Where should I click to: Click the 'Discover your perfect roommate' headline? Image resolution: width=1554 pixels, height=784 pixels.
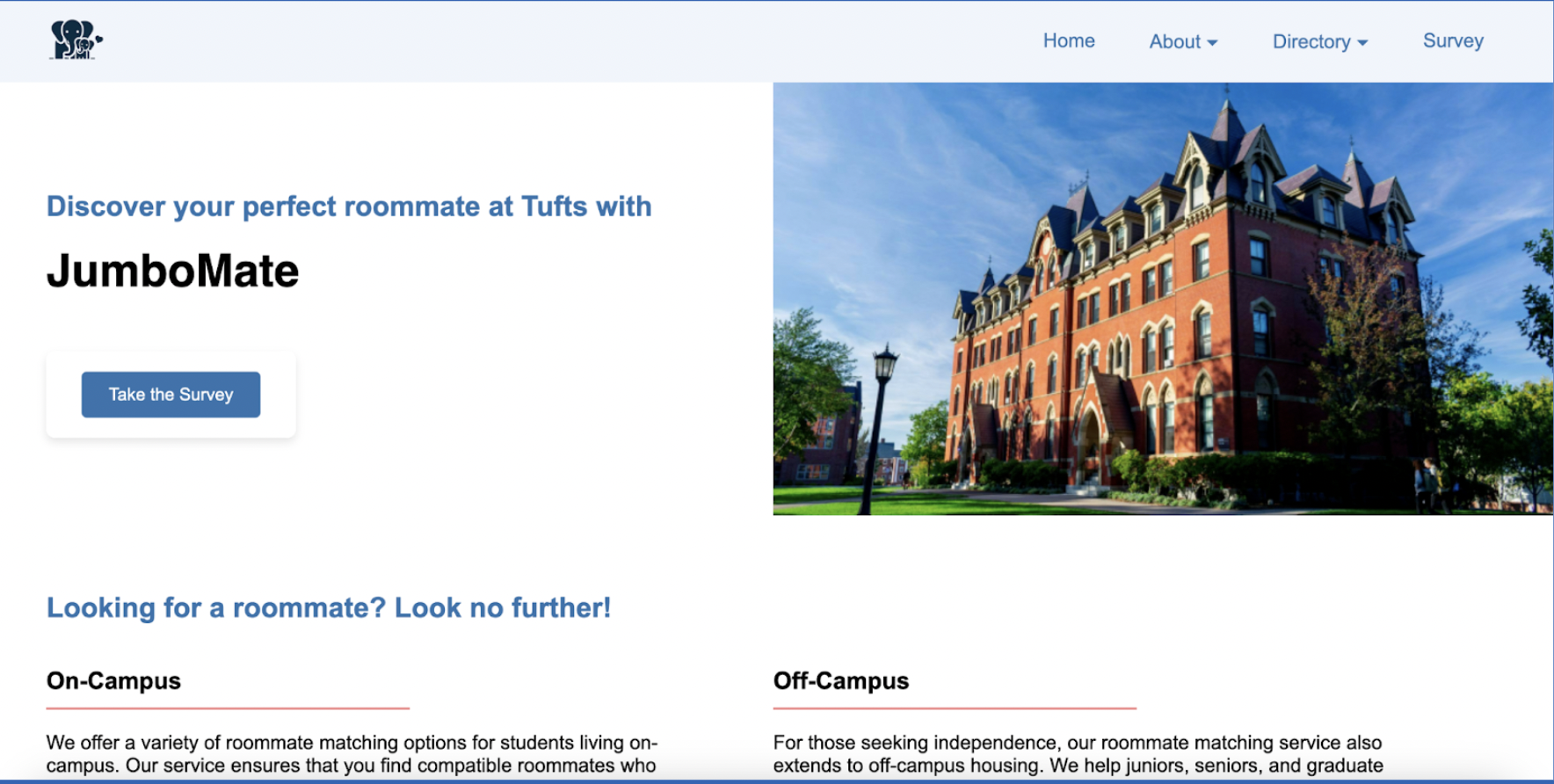click(349, 207)
